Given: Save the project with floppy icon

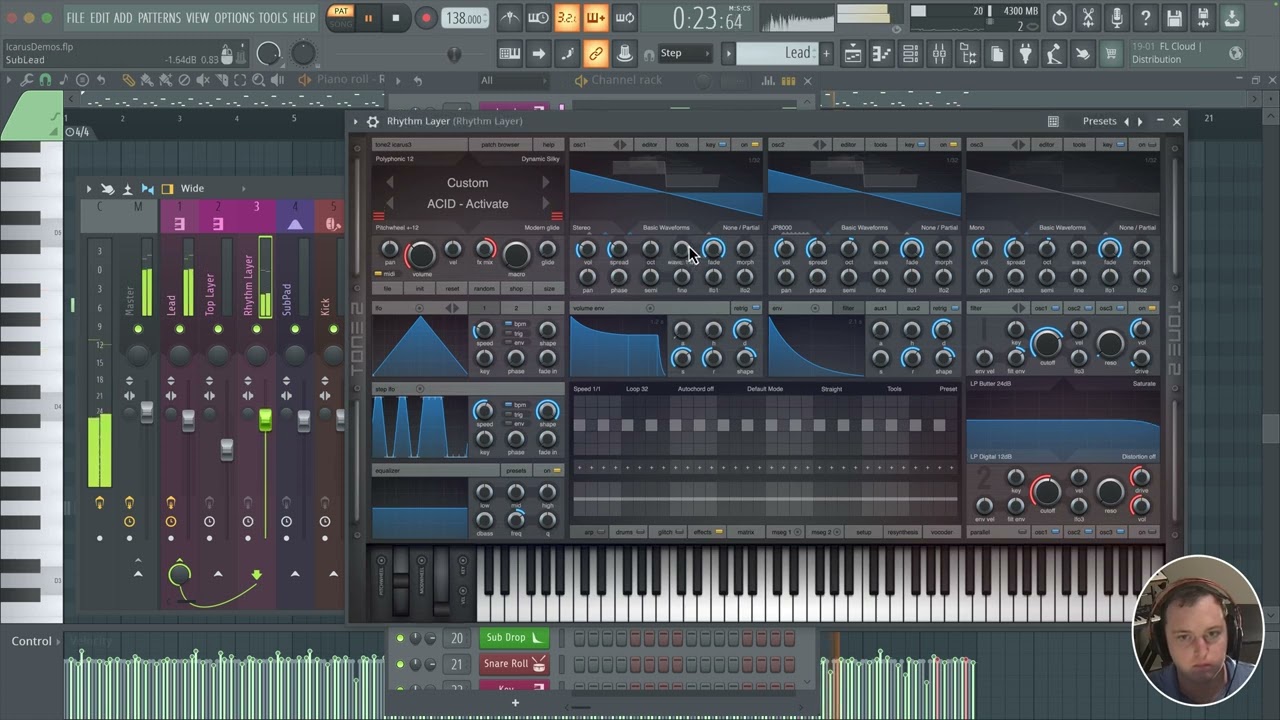Looking at the screenshot, I should 1175,18.
